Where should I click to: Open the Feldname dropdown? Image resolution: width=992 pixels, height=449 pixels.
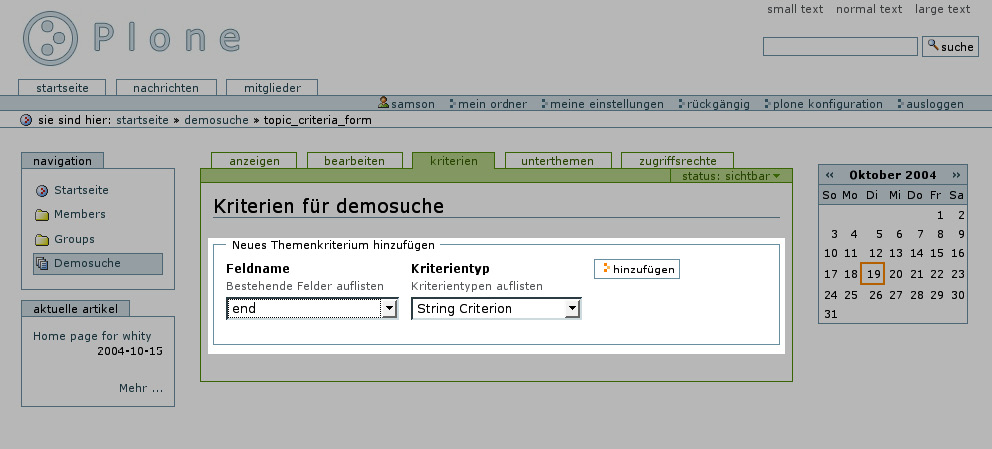point(389,309)
